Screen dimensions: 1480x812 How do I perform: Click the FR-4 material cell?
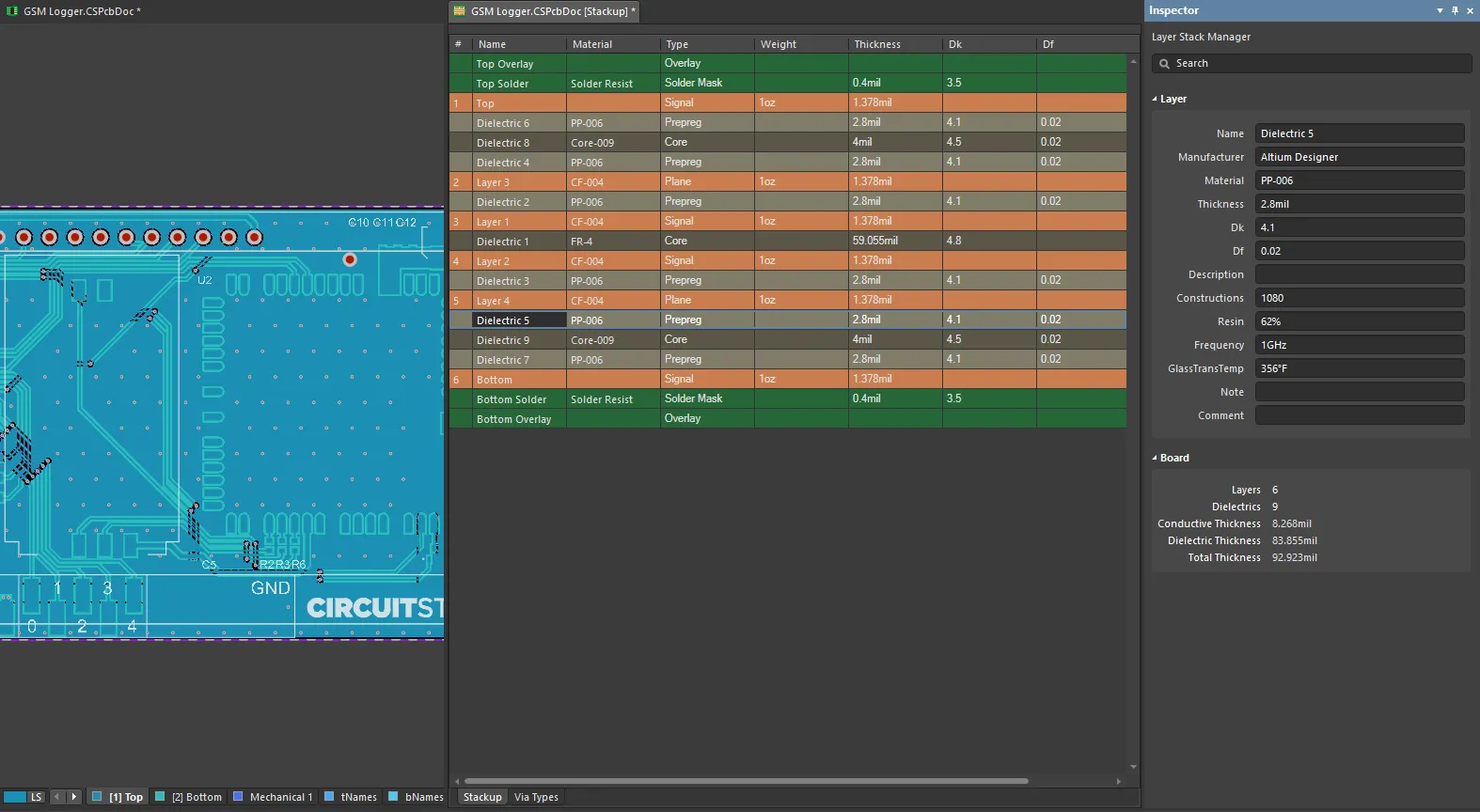point(613,242)
